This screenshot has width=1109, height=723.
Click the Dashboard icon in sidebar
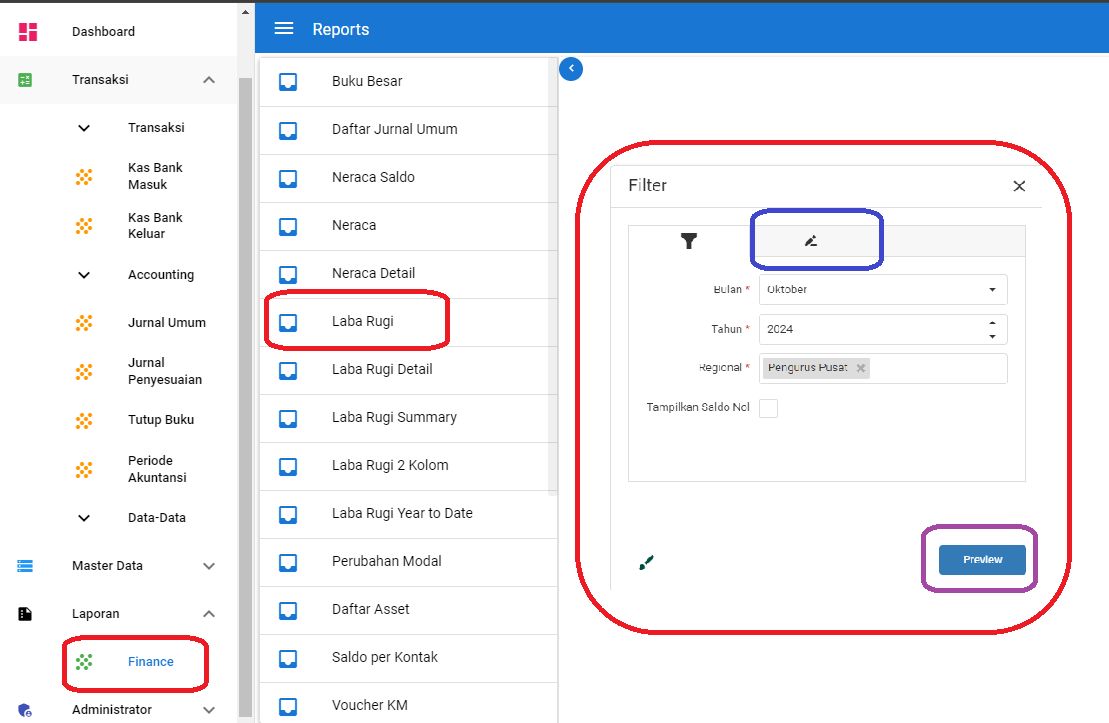[28, 32]
